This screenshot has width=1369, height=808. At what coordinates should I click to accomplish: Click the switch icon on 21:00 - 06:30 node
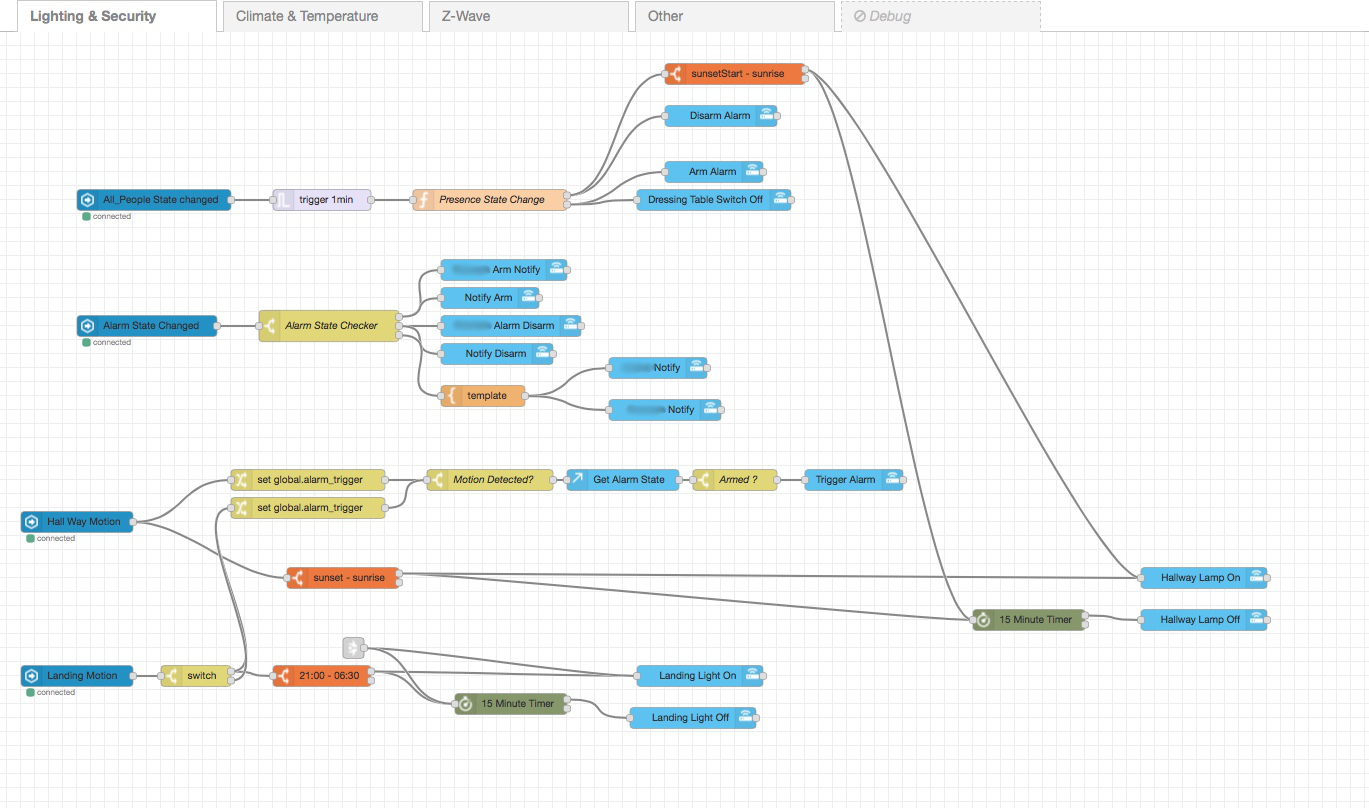click(284, 676)
